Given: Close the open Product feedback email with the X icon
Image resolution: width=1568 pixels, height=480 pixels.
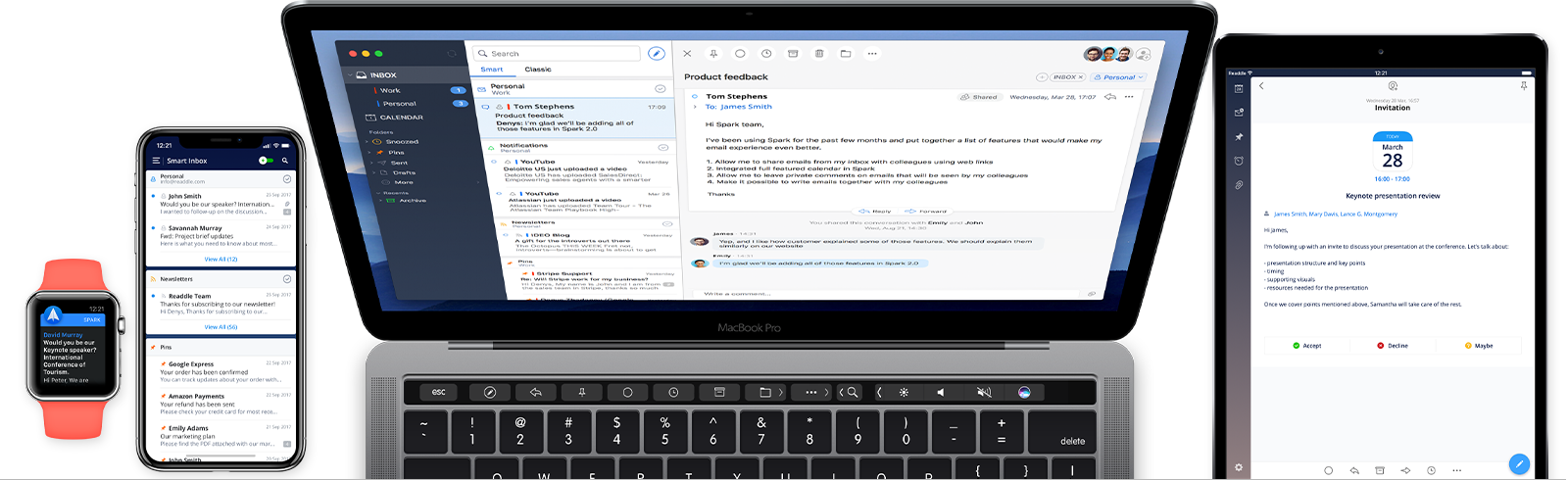Looking at the screenshot, I should pos(687,54).
